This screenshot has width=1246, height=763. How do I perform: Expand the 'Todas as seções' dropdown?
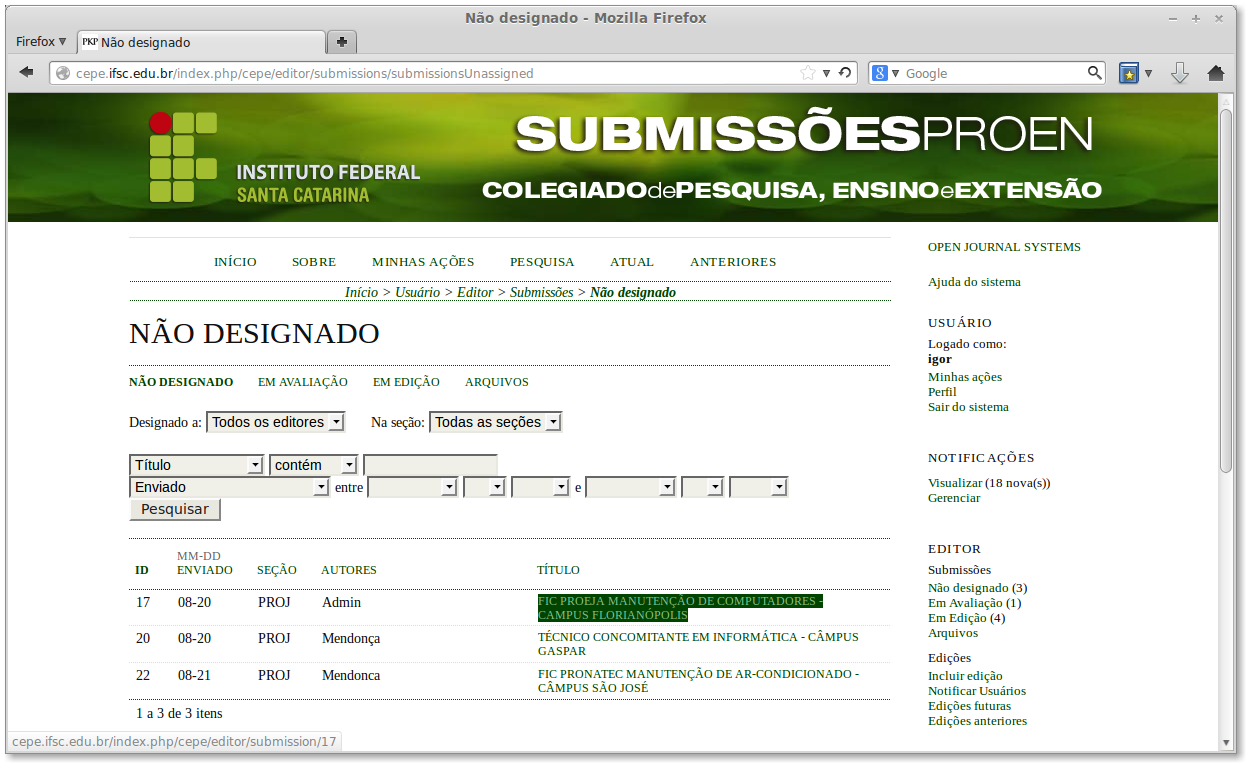(495, 422)
